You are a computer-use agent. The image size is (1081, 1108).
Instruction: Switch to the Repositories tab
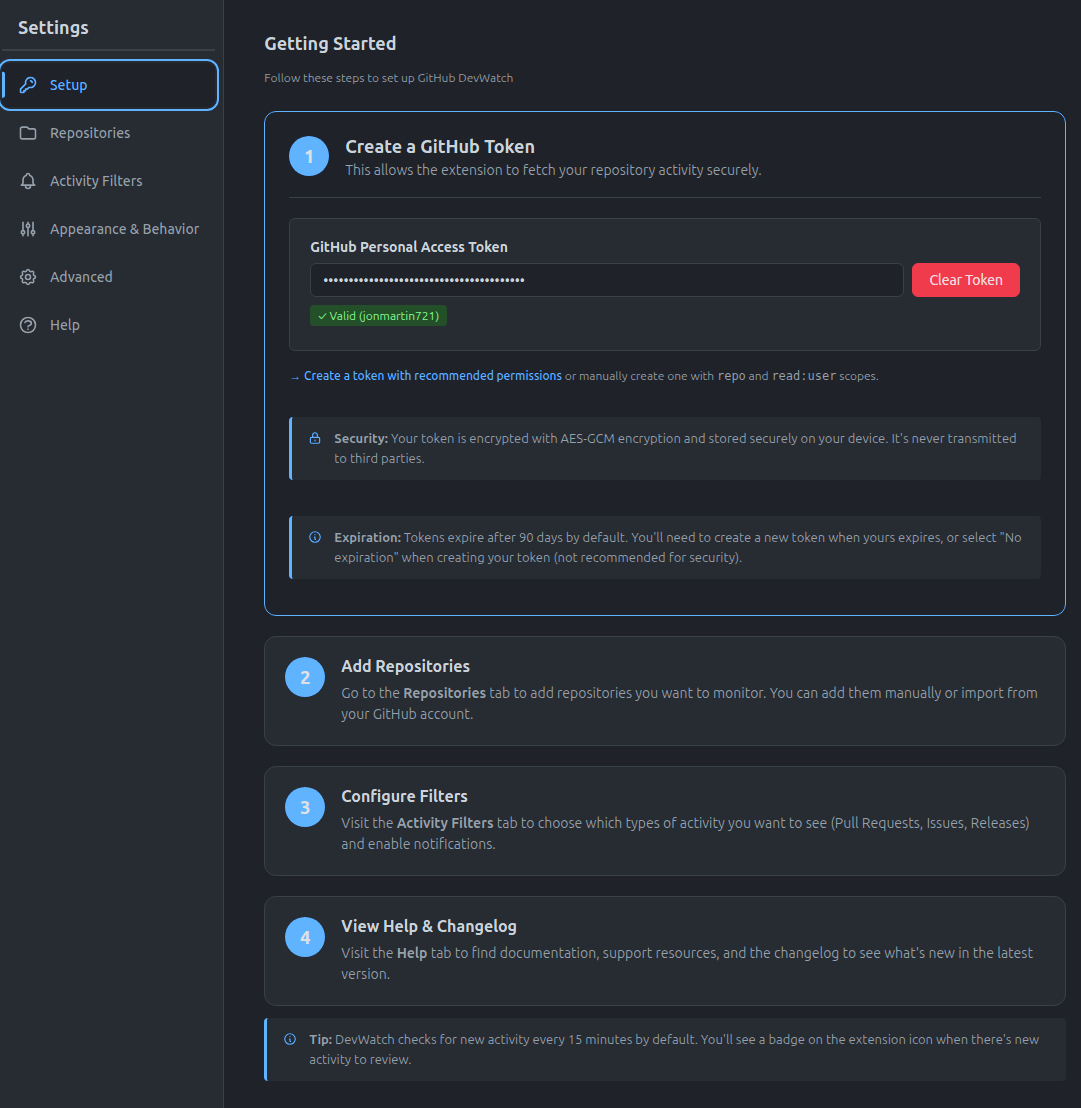(x=90, y=132)
